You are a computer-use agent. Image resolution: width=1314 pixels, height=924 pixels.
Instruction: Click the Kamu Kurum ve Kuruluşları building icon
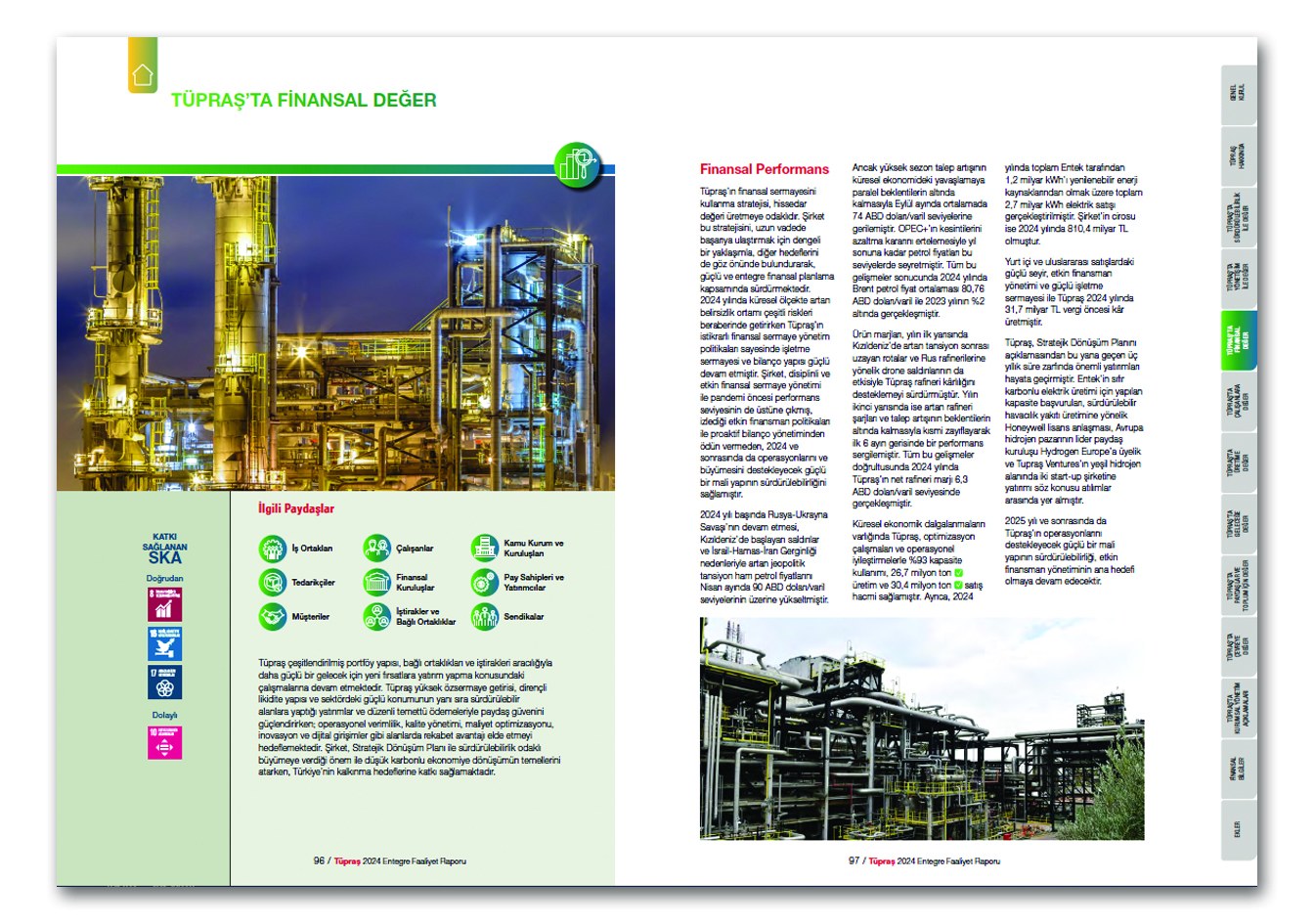[x=485, y=549]
